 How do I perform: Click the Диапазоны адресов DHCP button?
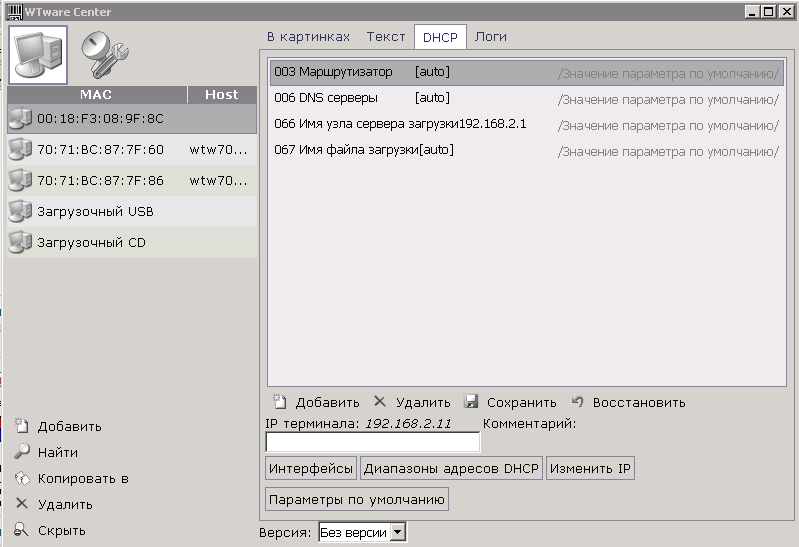coord(451,469)
